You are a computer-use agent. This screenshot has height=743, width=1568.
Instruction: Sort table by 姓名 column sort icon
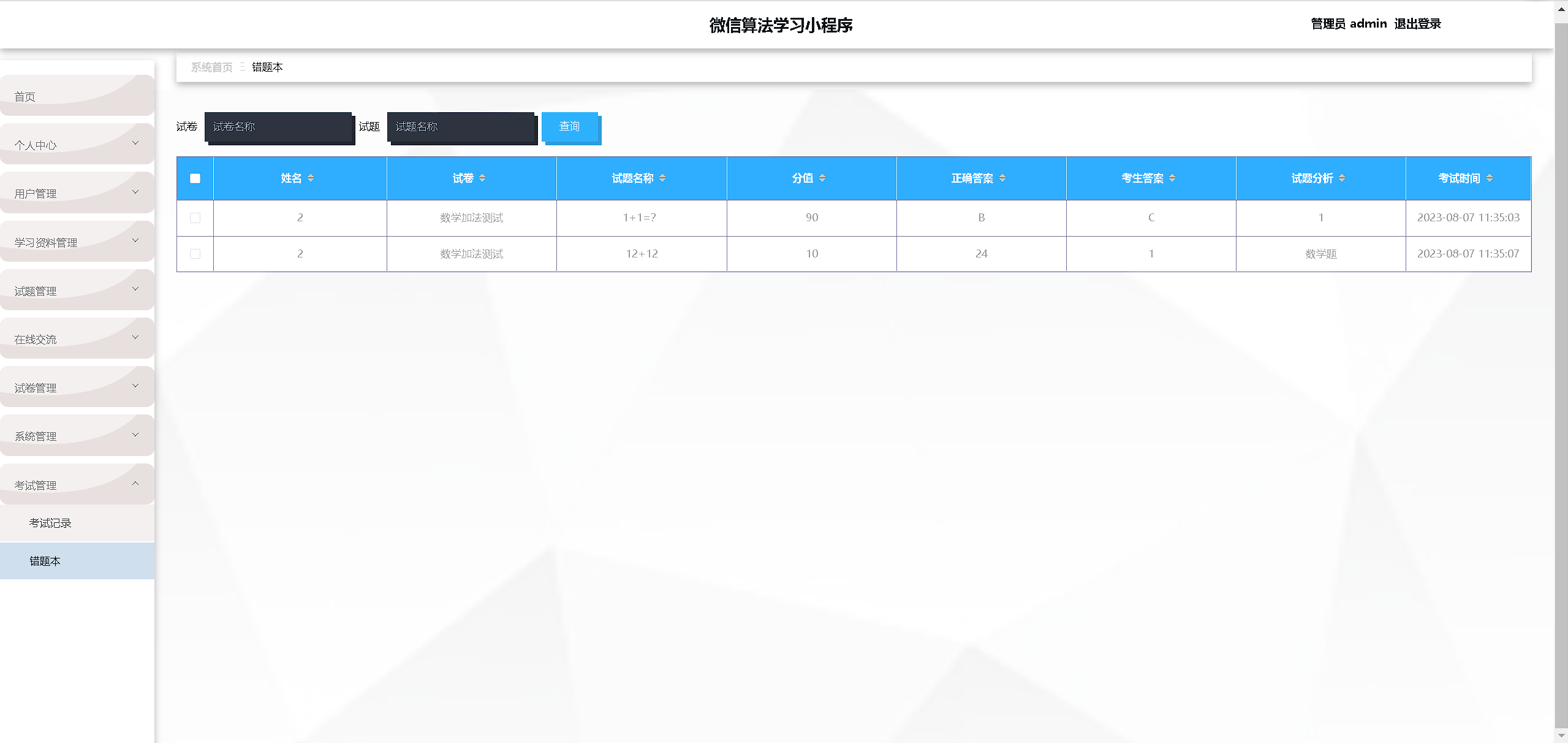(x=311, y=178)
